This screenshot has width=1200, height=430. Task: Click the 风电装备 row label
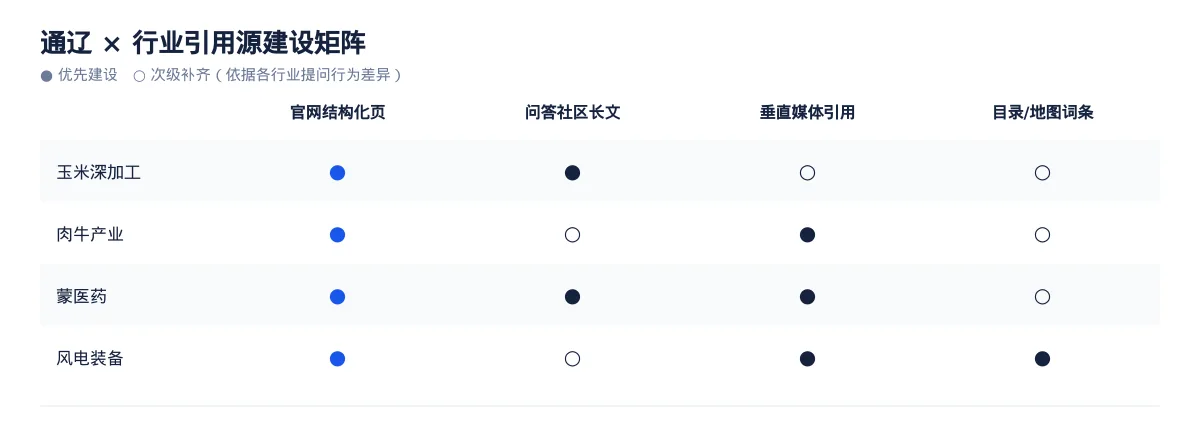(x=90, y=359)
